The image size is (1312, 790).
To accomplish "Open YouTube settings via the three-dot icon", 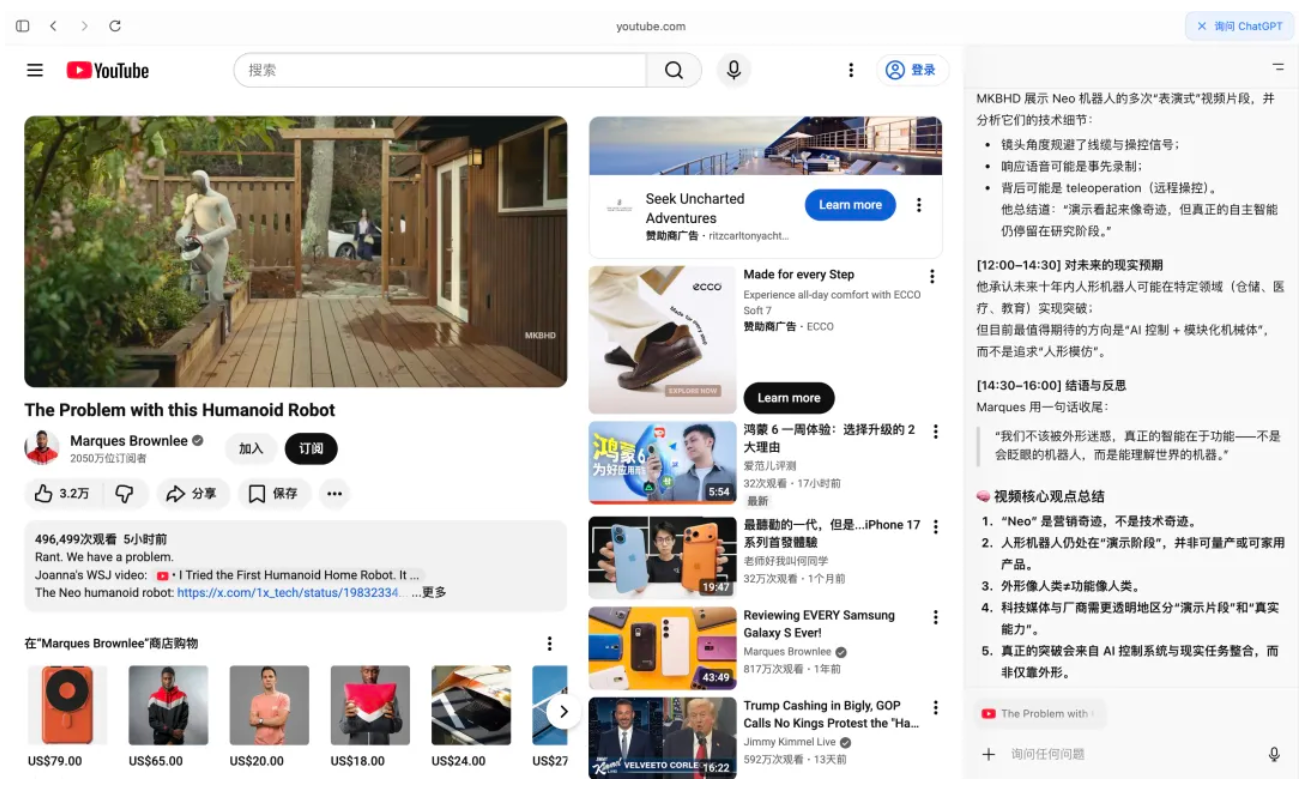I will [850, 70].
